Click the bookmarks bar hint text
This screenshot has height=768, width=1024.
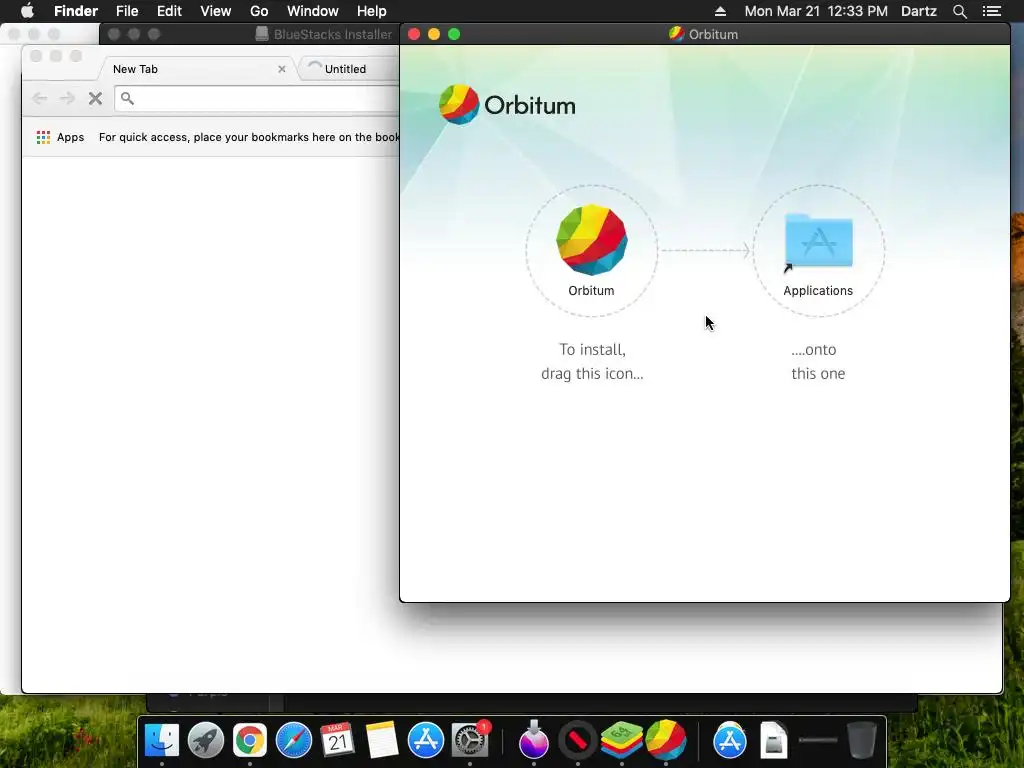click(x=249, y=137)
